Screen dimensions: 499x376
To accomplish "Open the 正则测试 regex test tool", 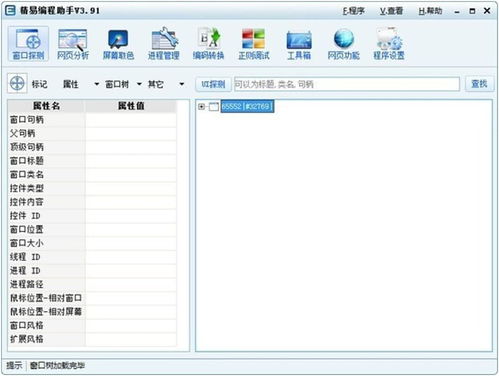I will [x=254, y=44].
